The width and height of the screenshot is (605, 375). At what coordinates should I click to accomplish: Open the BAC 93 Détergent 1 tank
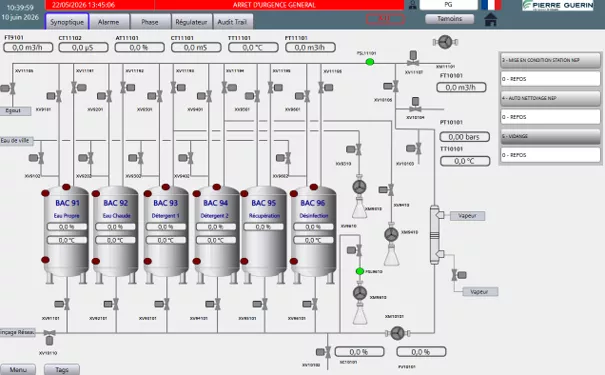pos(166,235)
